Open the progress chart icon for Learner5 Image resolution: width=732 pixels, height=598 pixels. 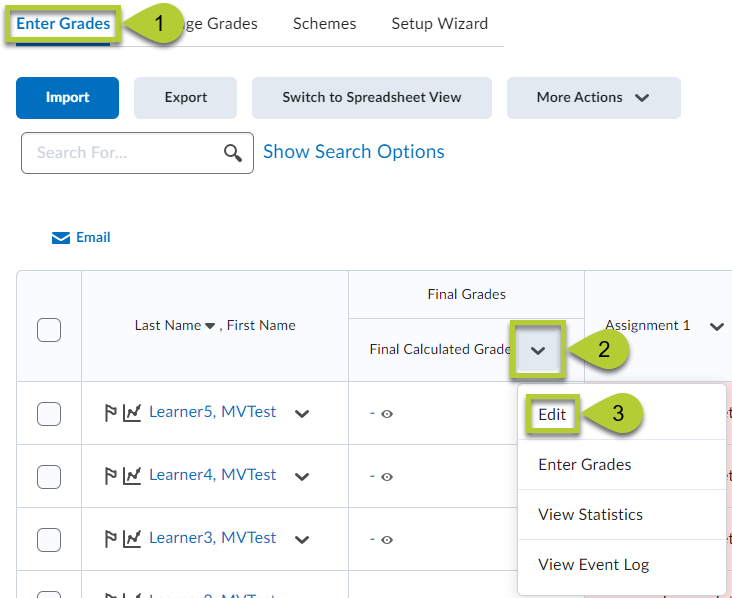[132, 413]
